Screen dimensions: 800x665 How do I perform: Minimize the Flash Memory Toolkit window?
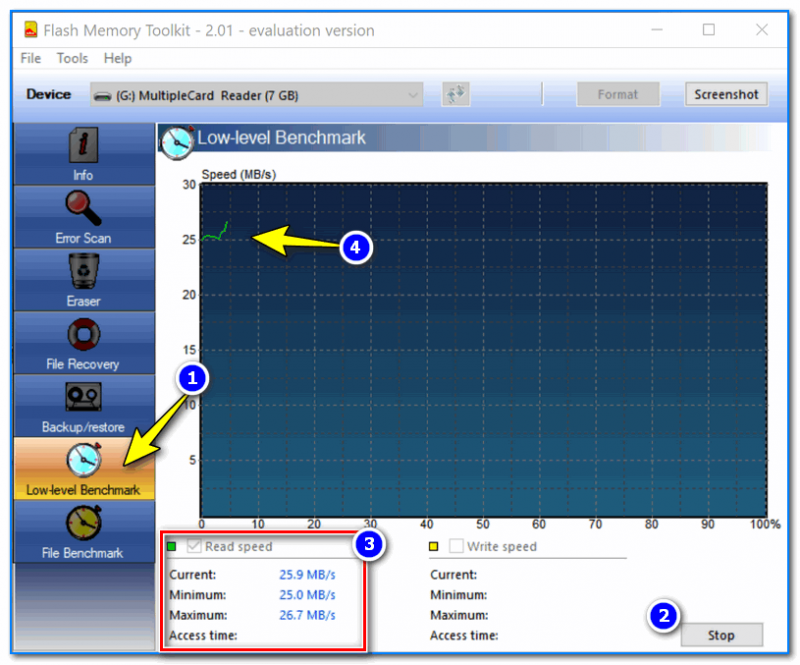coord(657,30)
